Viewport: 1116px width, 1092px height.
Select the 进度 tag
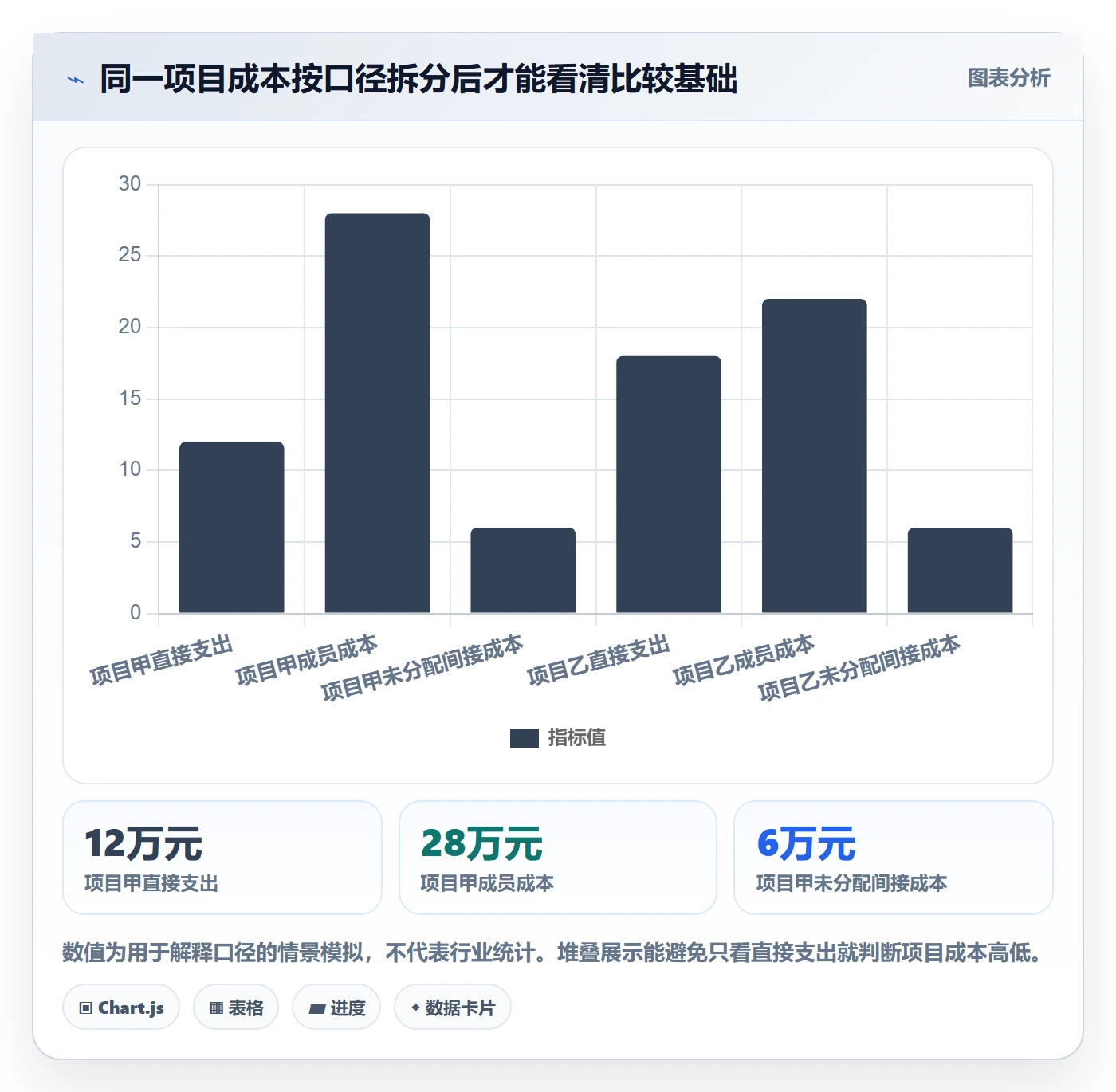point(336,1008)
